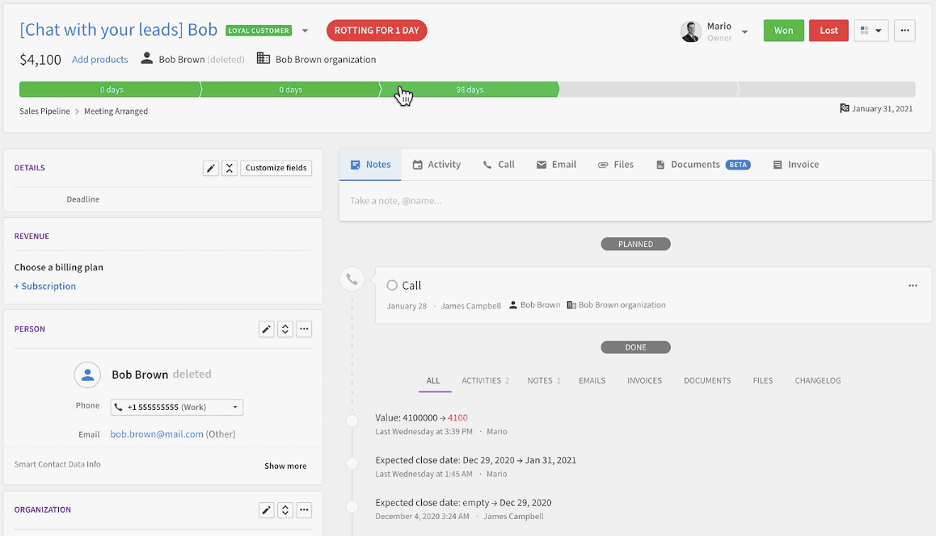Click the person icon beside Bob Brown header
Image resolution: width=936 pixels, height=536 pixels.
tap(146, 58)
